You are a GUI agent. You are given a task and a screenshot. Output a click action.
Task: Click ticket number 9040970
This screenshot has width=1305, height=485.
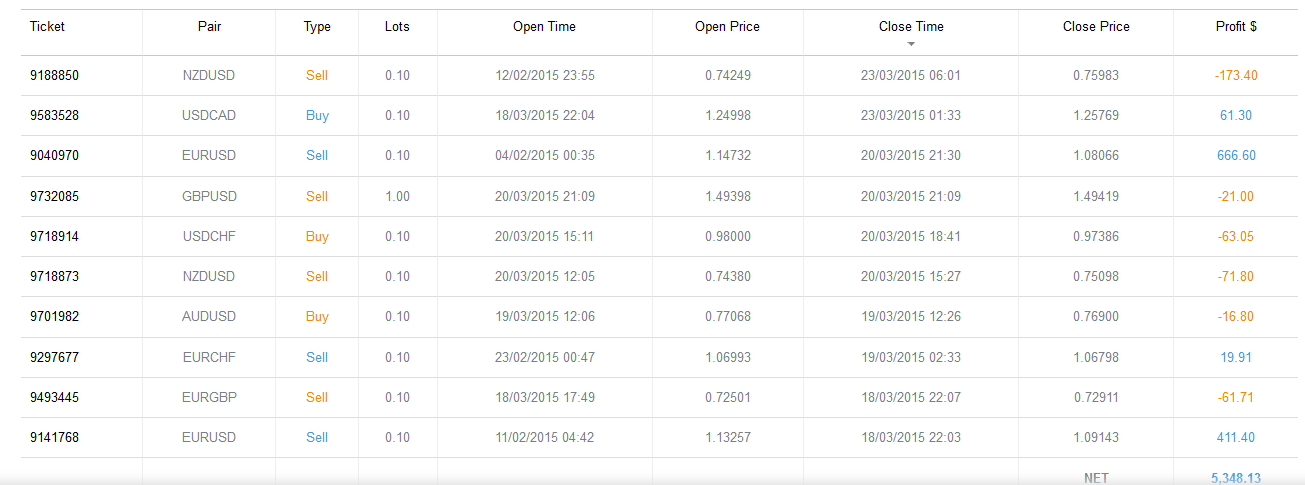(x=54, y=156)
